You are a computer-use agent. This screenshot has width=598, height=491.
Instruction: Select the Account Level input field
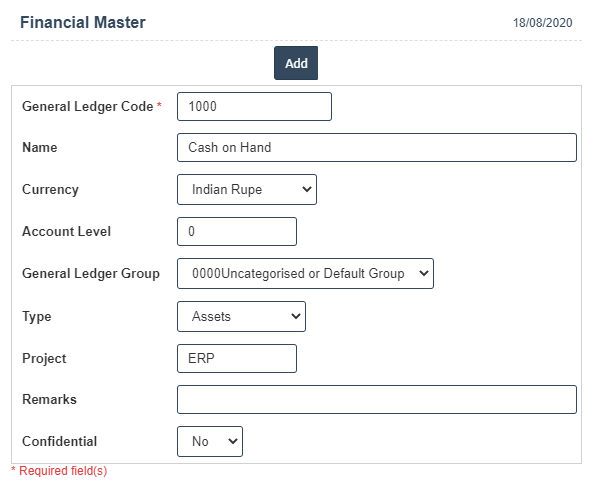[237, 232]
